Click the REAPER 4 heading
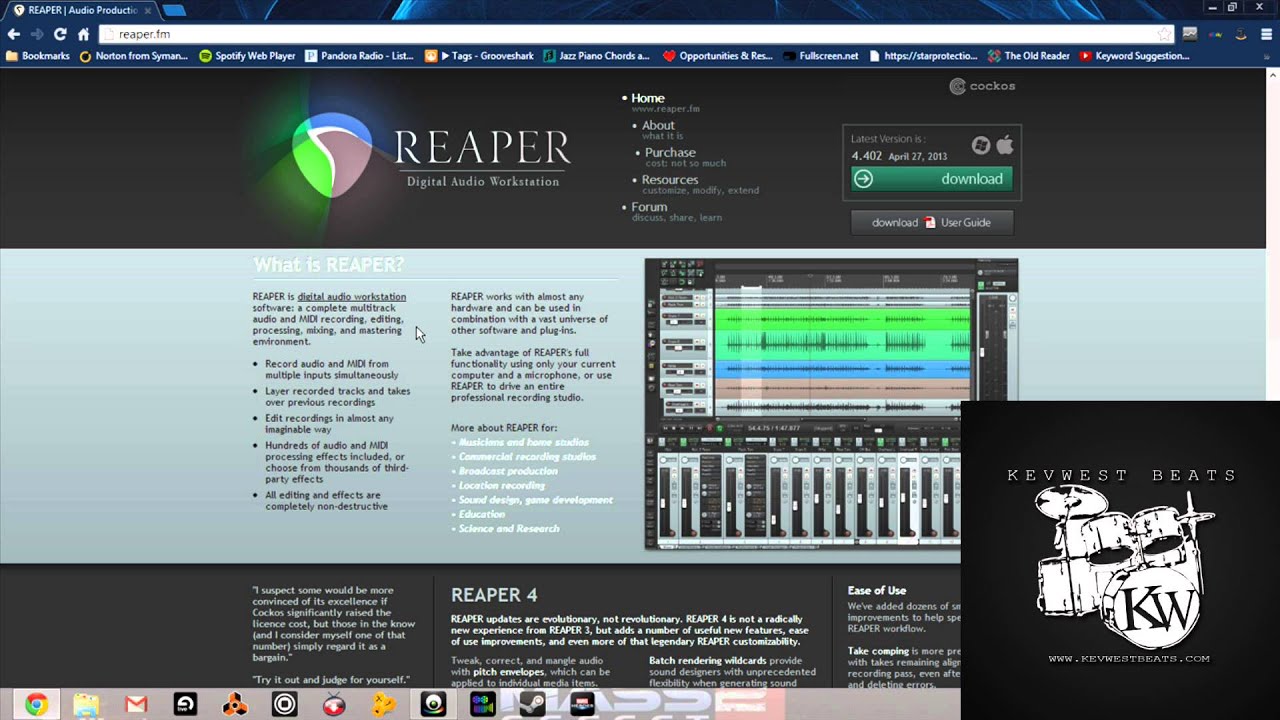Screen dimensions: 1280x720 point(494,595)
